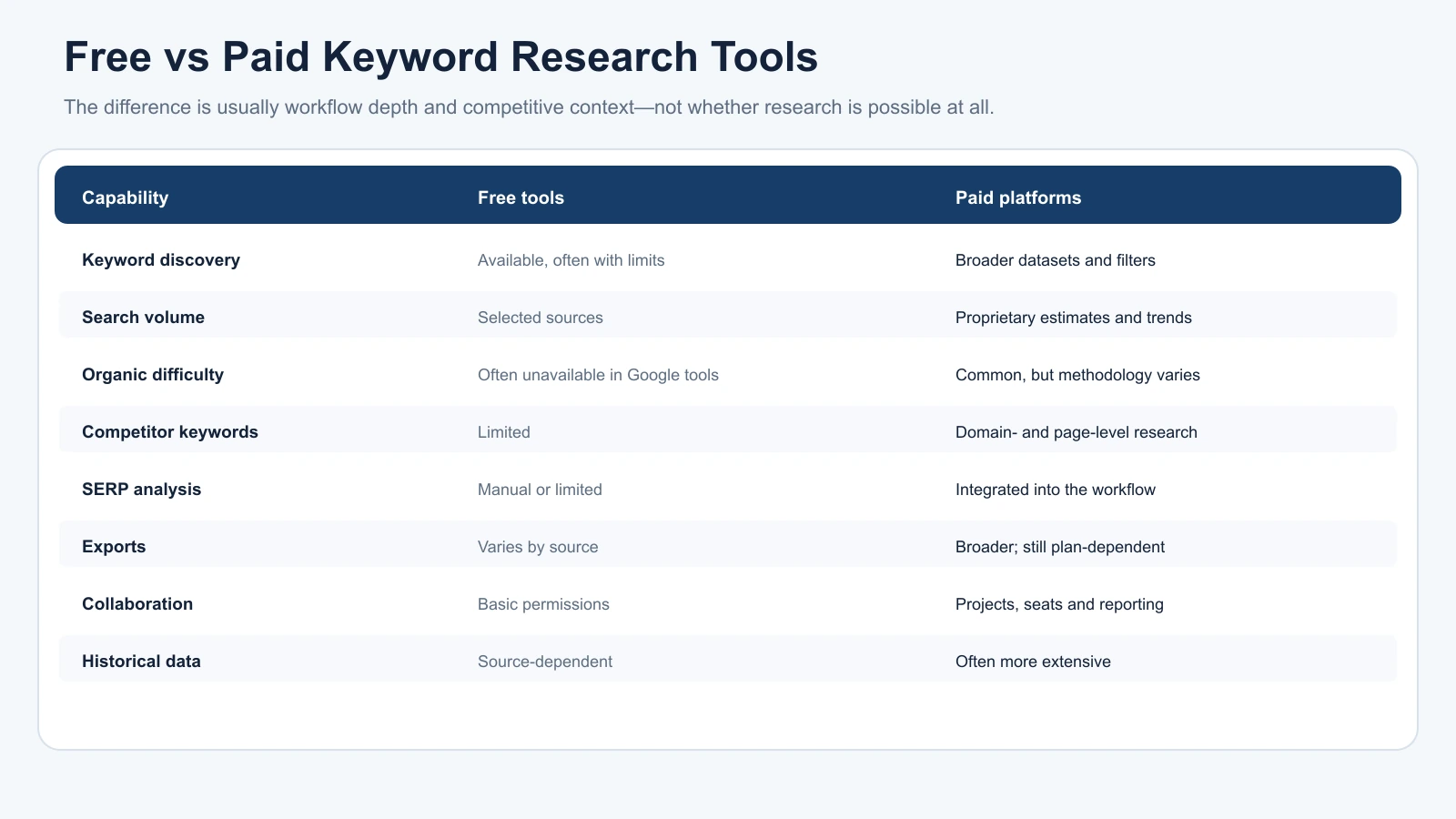
Task: Click 'Often more extensive' cell
Action: tap(1033, 662)
